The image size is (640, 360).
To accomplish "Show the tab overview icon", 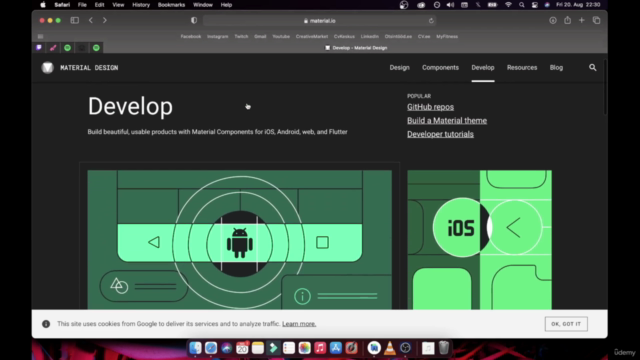I will tap(596, 20).
